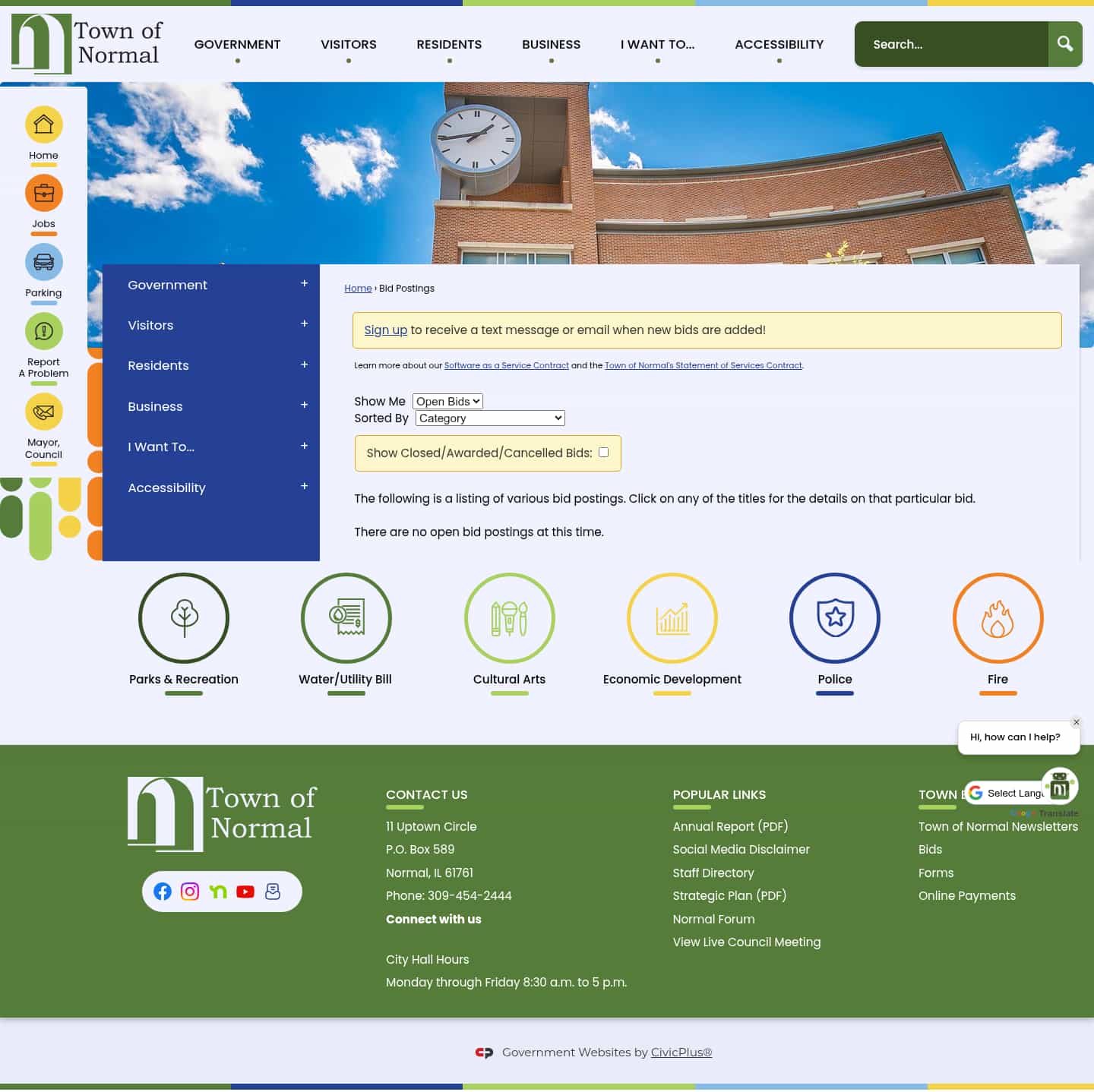Image resolution: width=1094 pixels, height=1092 pixels.
Task: Expand the I Want To... side menu section
Action: point(303,445)
